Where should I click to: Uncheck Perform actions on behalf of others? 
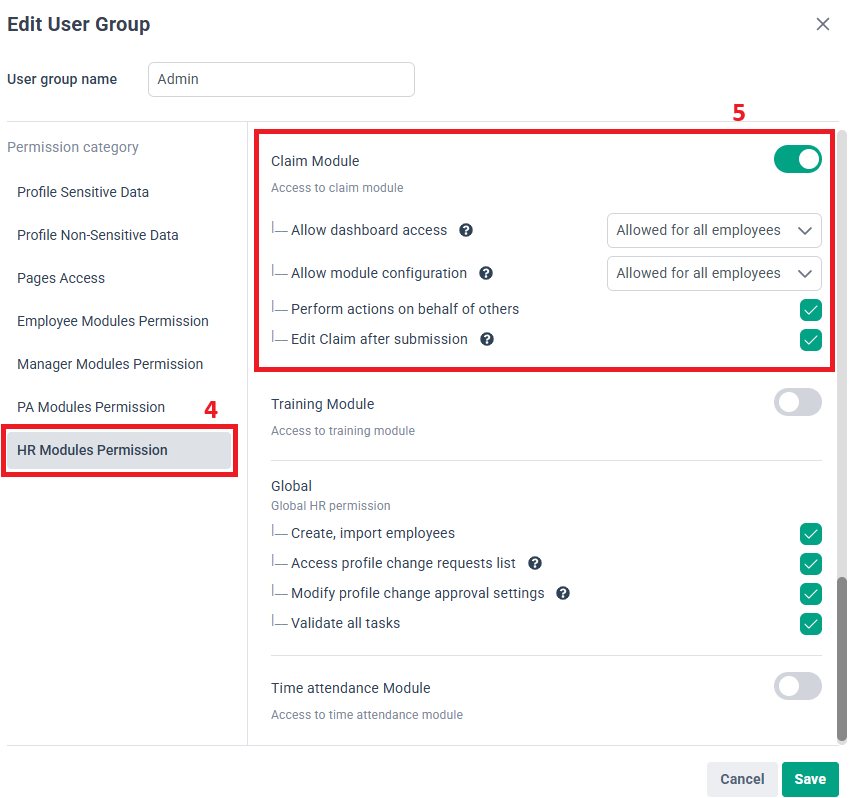click(810, 310)
